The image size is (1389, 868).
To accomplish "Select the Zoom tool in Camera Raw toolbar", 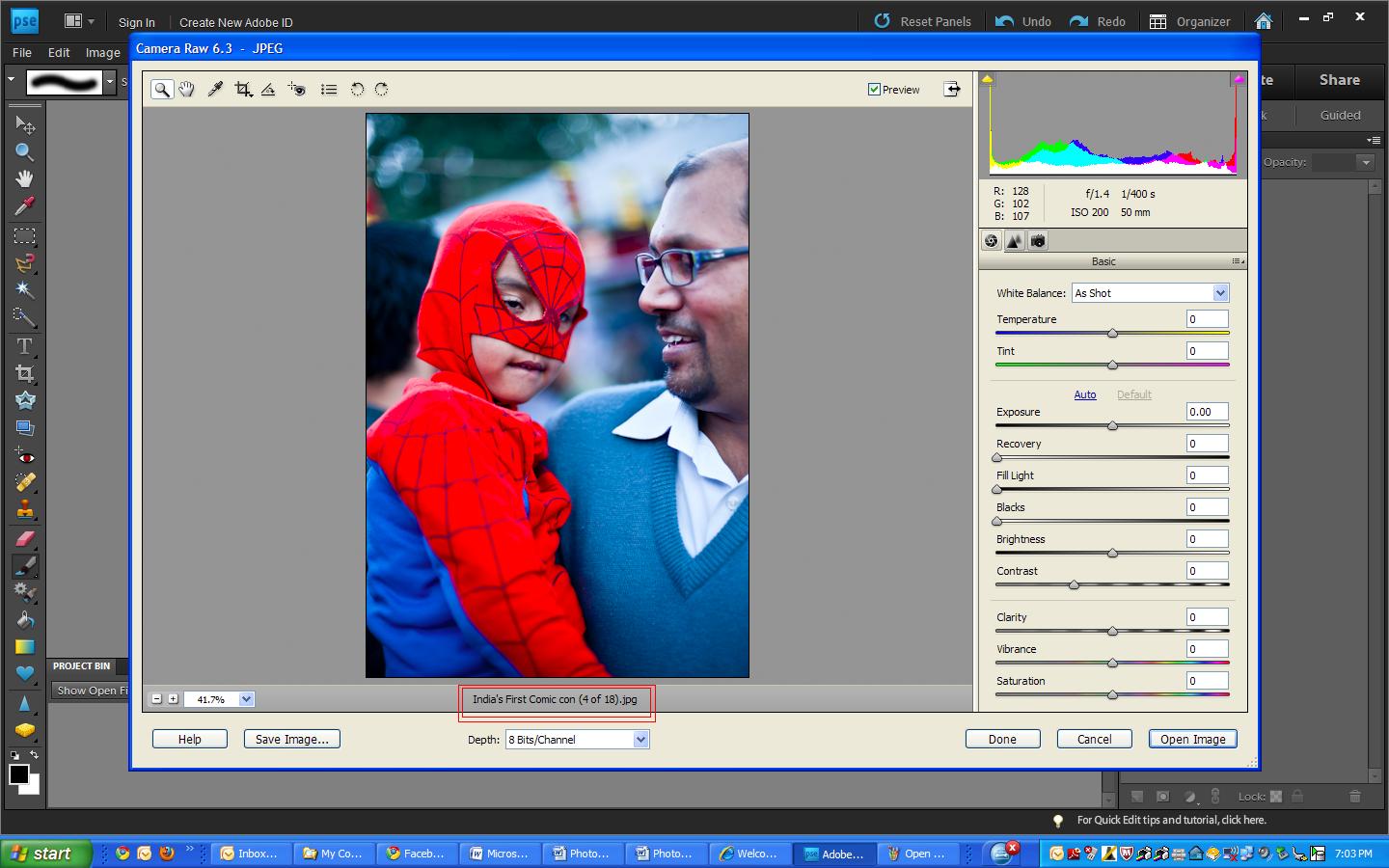I will tap(162, 90).
